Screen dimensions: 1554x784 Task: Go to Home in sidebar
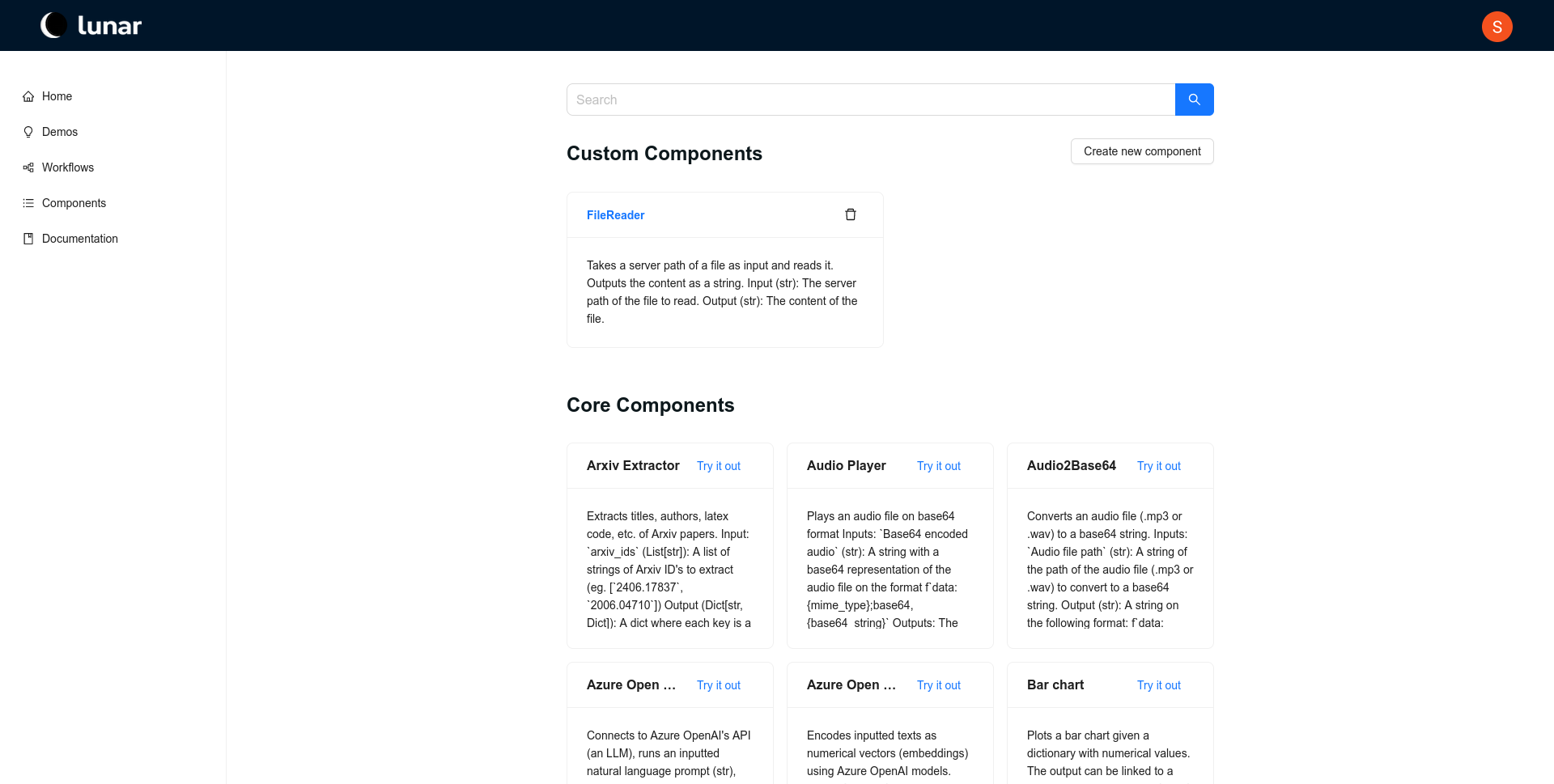(x=57, y=96)
